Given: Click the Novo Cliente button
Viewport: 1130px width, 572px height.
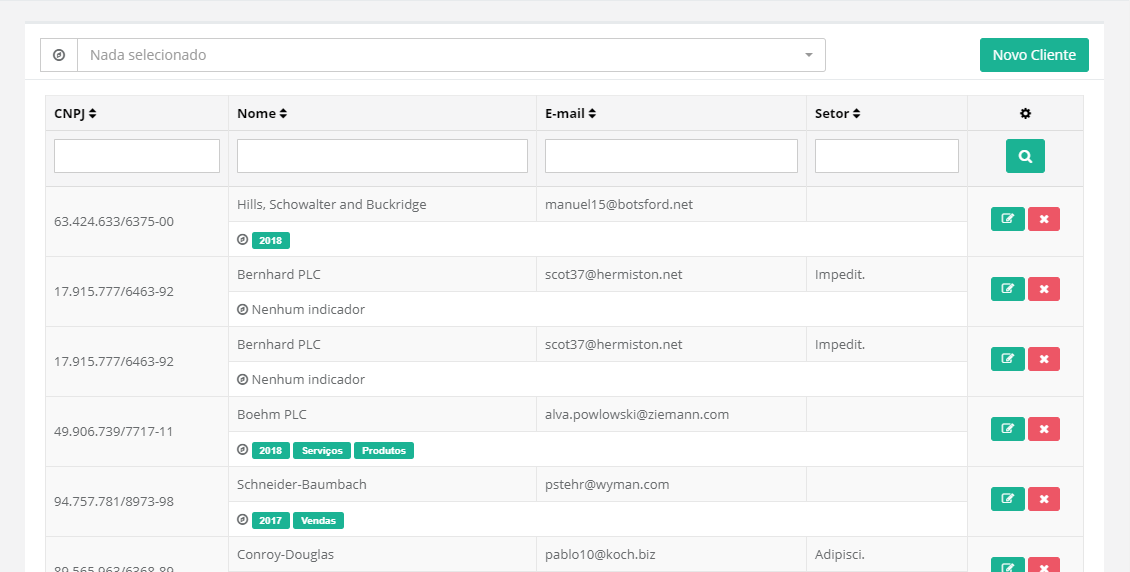Looking at the screenshot, I should [x=1034, y=55].
